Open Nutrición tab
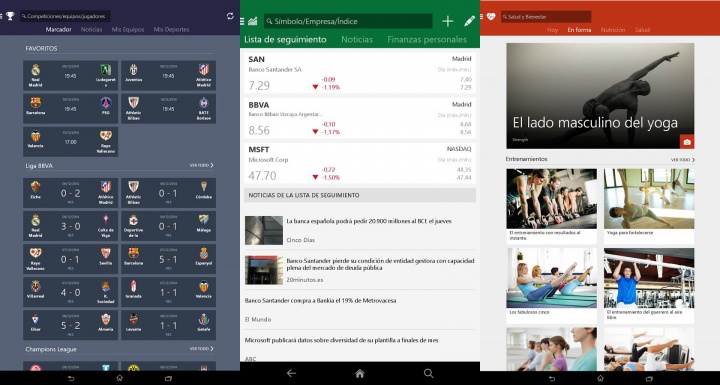 (613, 30)
